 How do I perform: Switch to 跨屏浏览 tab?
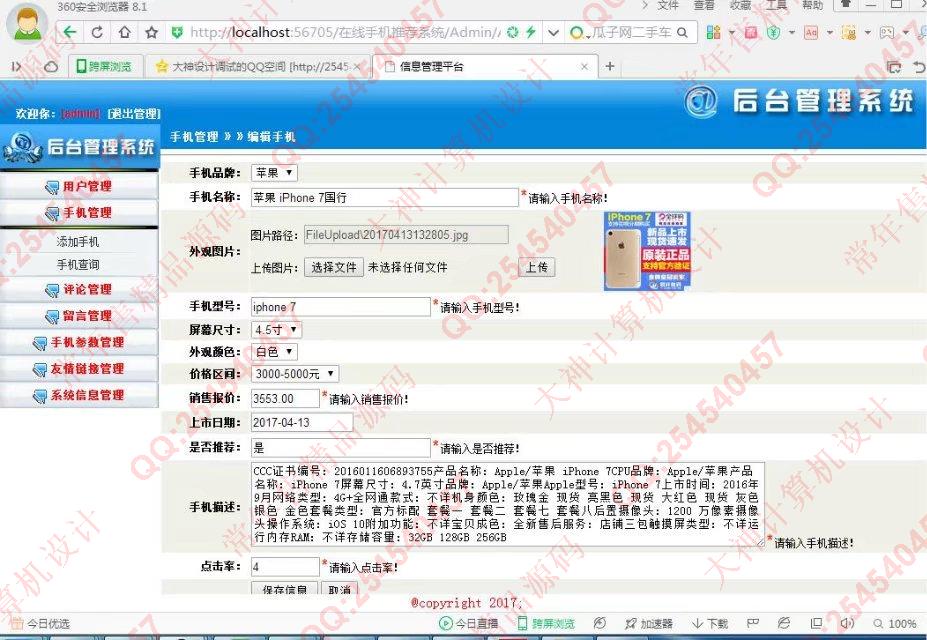point(106,67)
